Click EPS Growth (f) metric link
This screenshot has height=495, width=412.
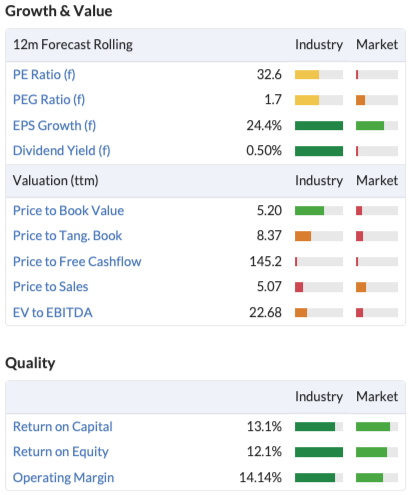54,126
